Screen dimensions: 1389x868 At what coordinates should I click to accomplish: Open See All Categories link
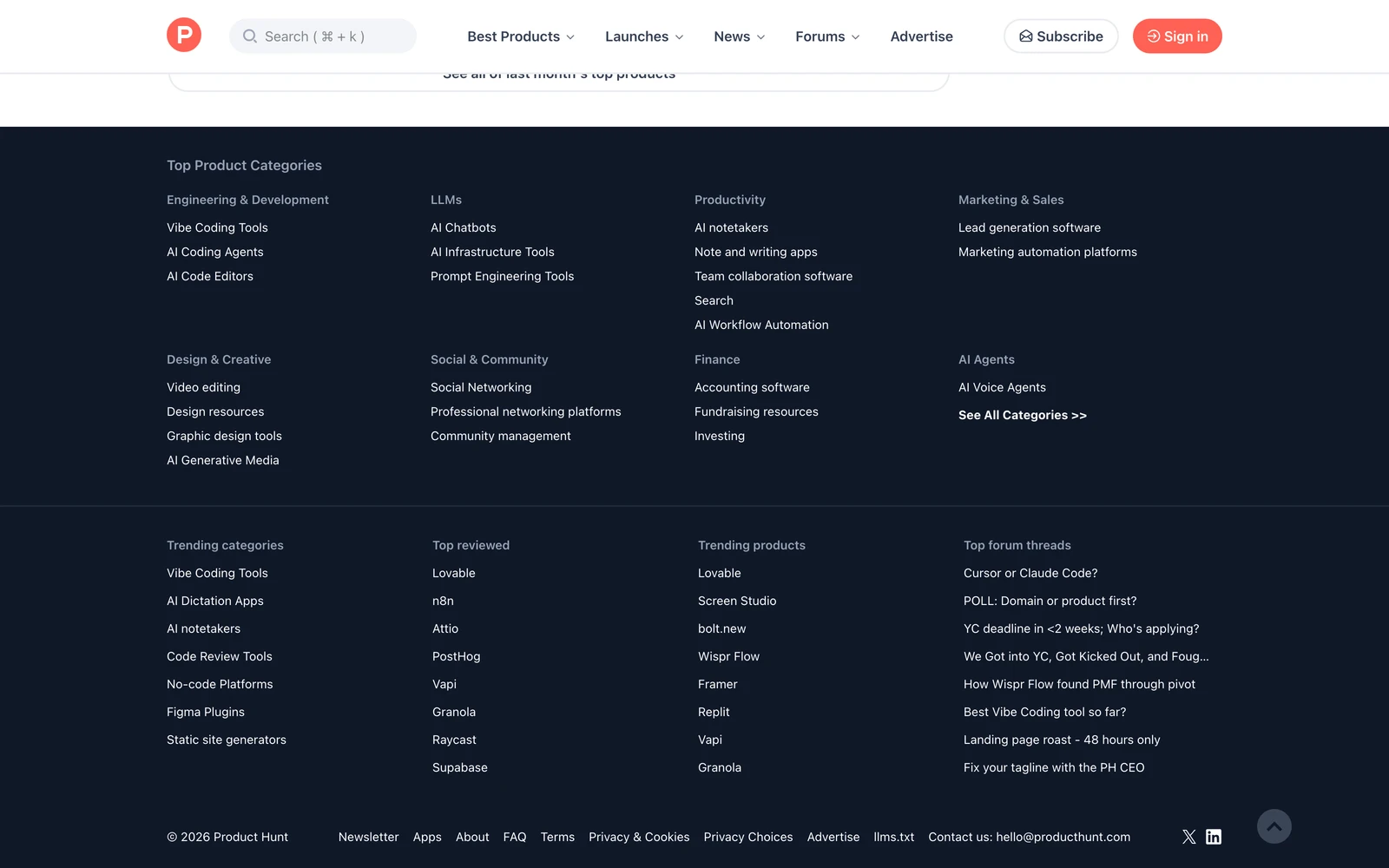(1023, 415)
